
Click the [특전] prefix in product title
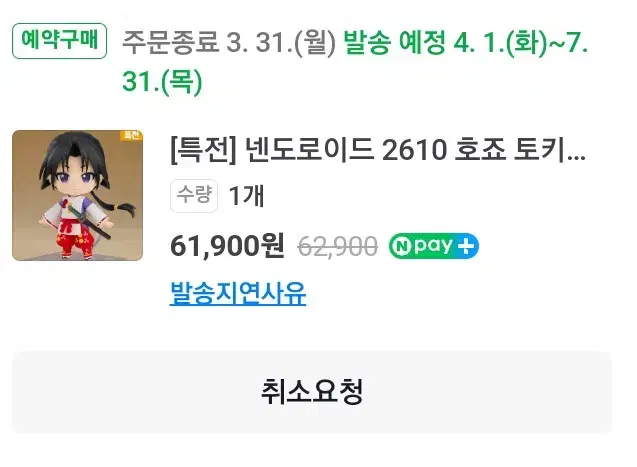tap(203, 150)
